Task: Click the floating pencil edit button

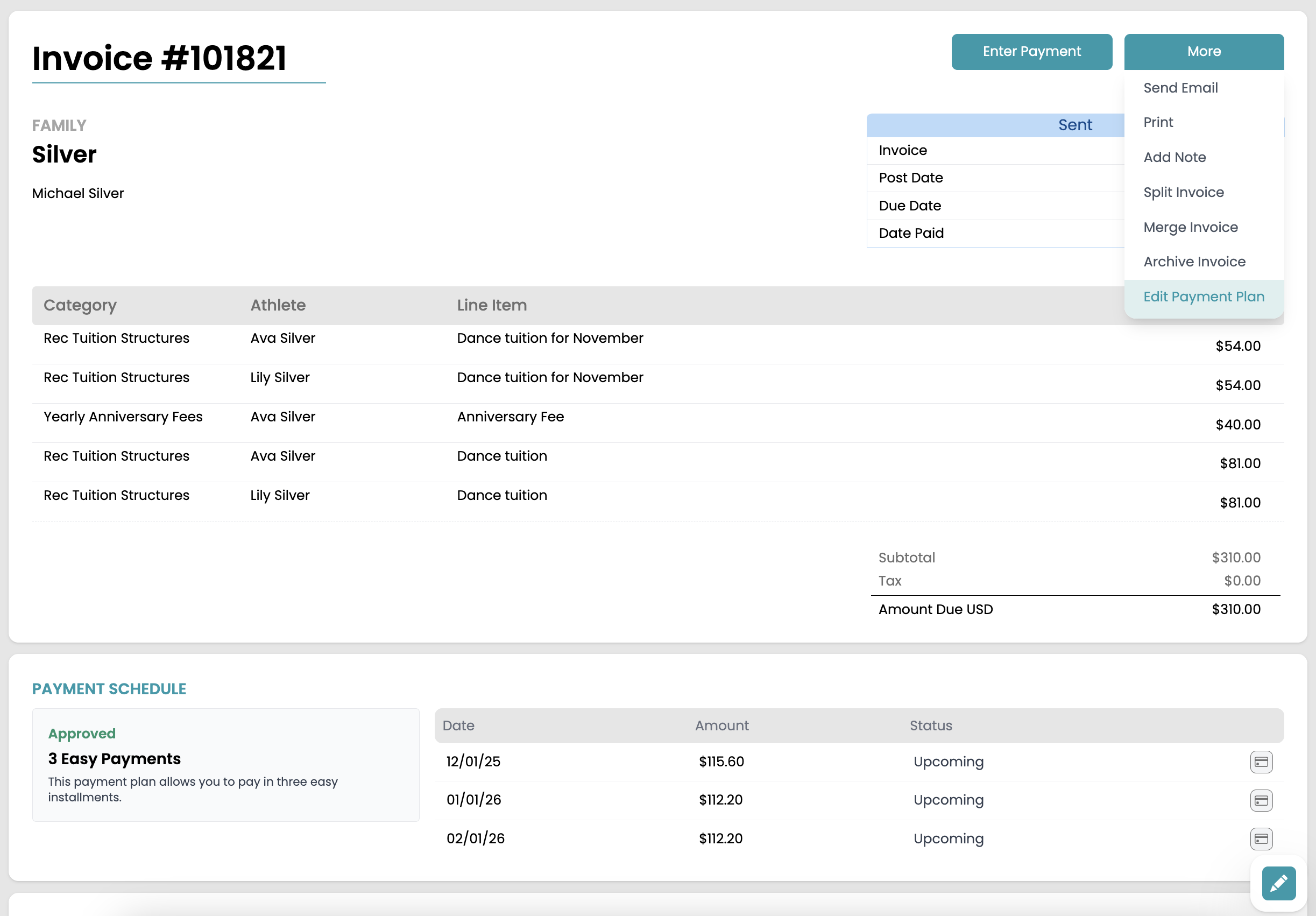Action: coord(1278,883)
